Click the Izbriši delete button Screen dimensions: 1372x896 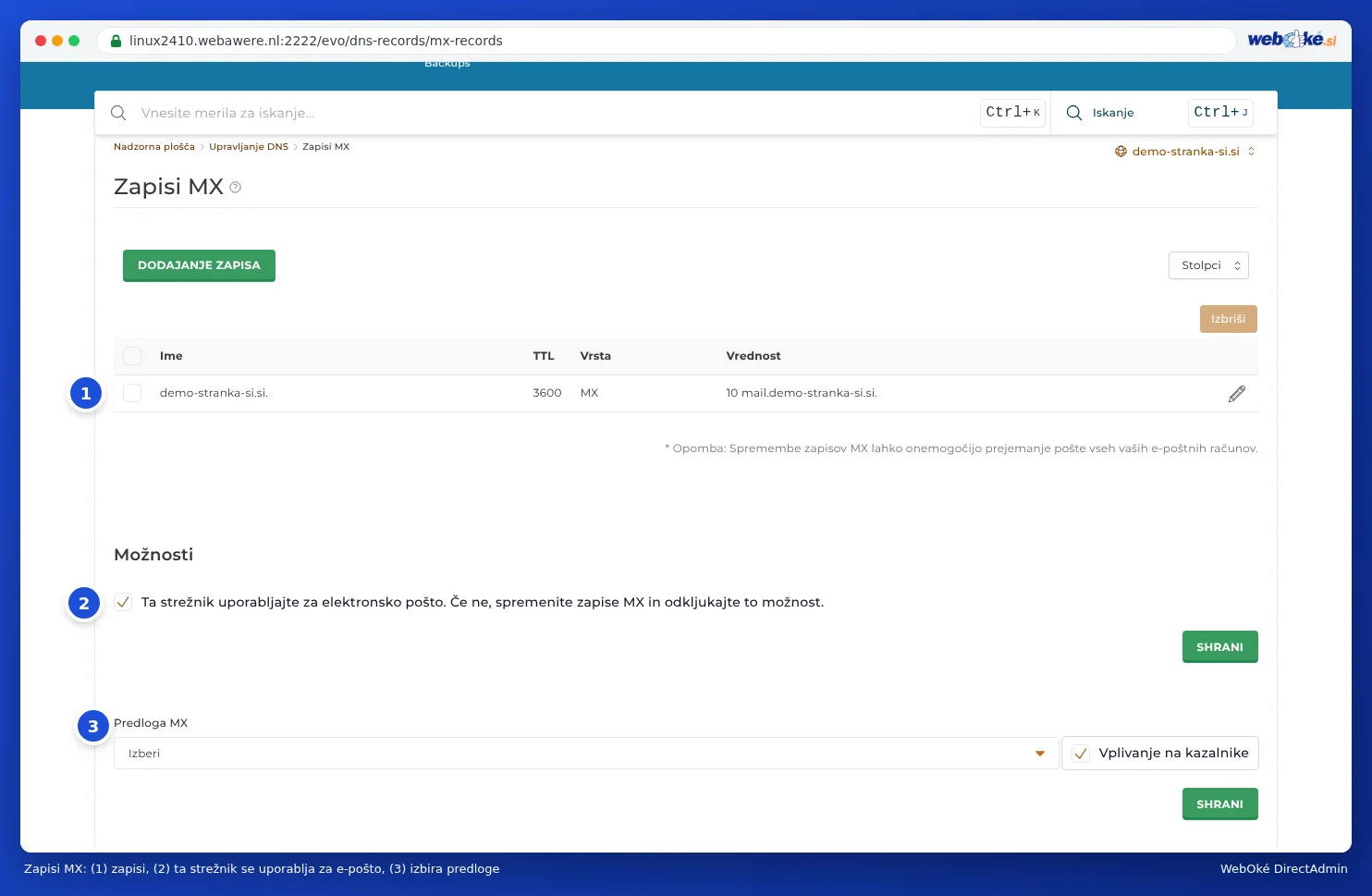(1228, 319)
